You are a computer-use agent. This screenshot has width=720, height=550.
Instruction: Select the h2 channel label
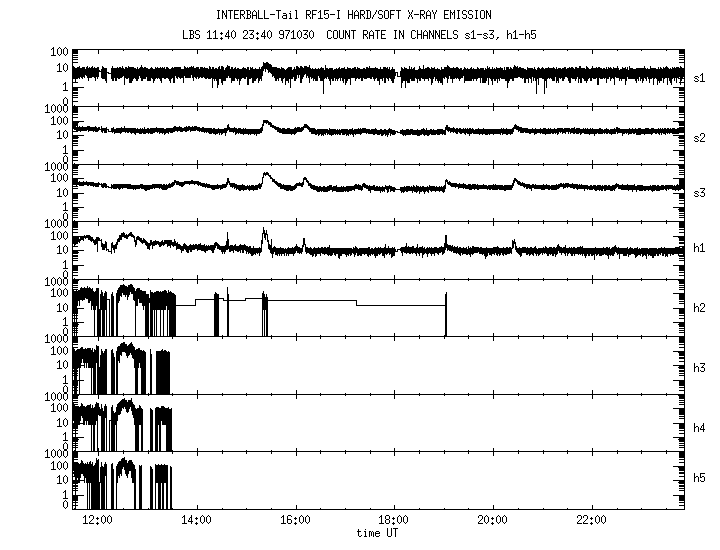699,309
